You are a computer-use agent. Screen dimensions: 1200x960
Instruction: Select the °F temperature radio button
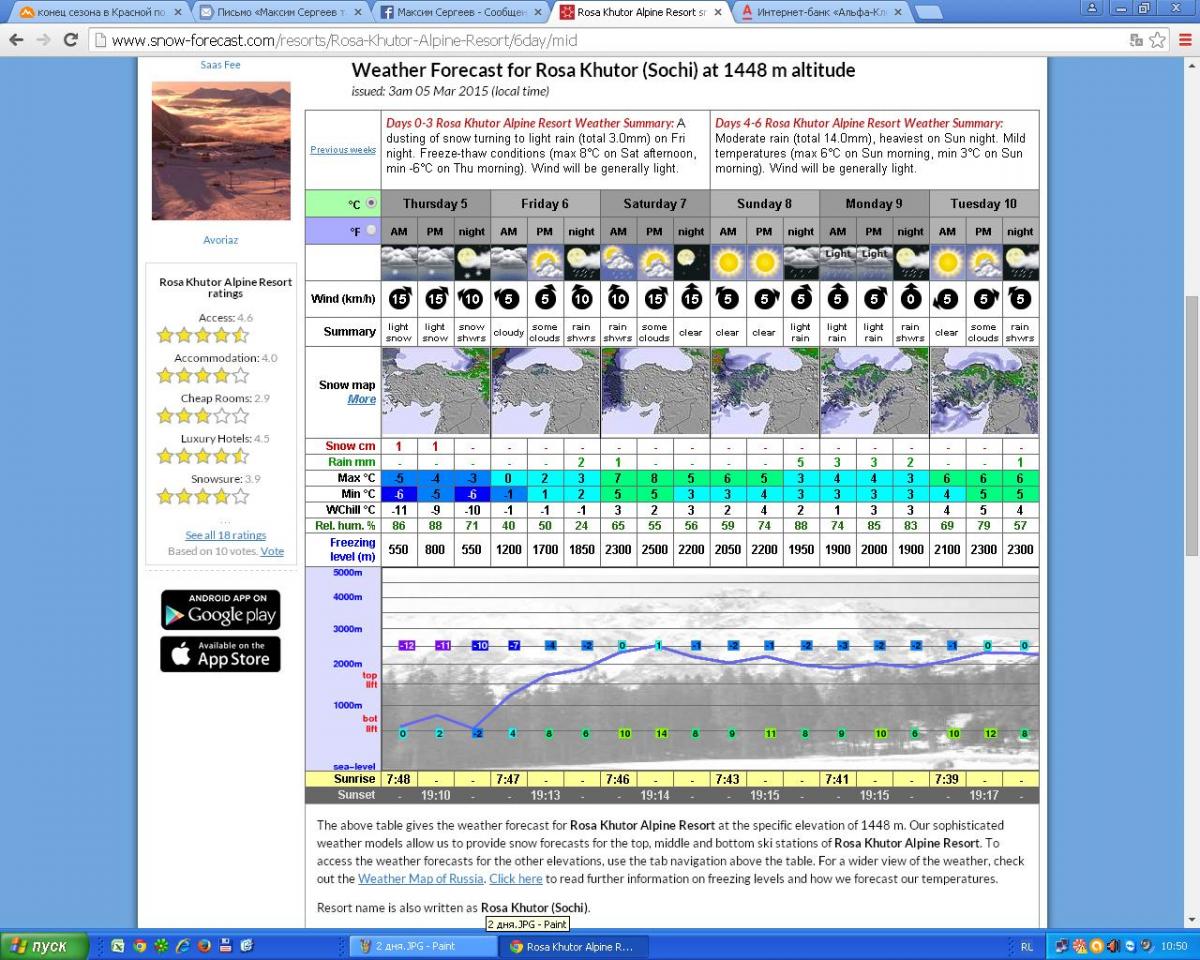(x=372, y=230)
